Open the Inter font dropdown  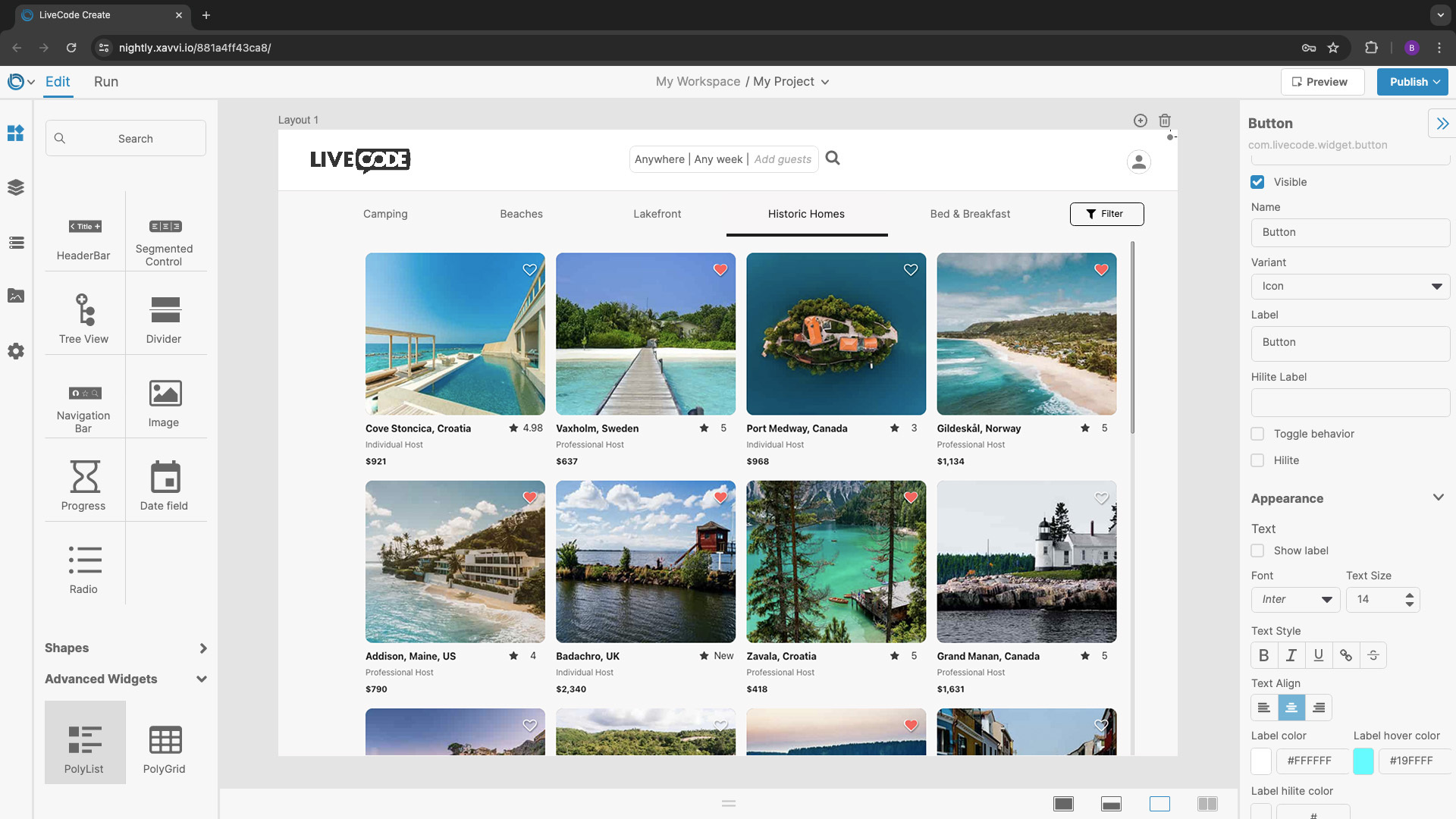click(x=1295, y=599)
